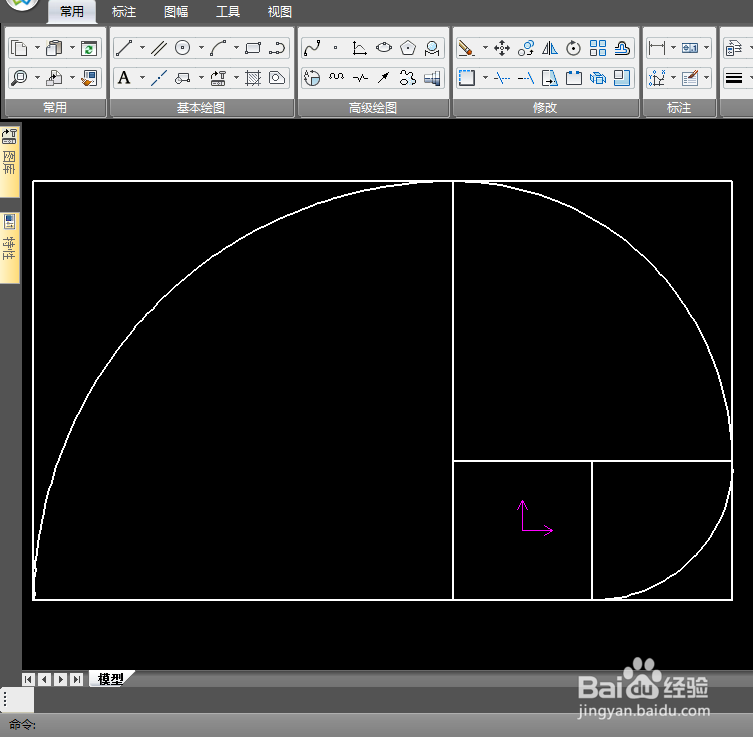
Task: Select the Parallel lines tool
Action: (159, 48)
